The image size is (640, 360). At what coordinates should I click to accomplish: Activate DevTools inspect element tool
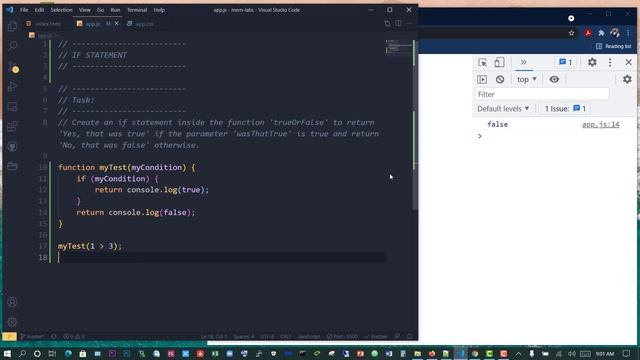click(x=482, y=62)
